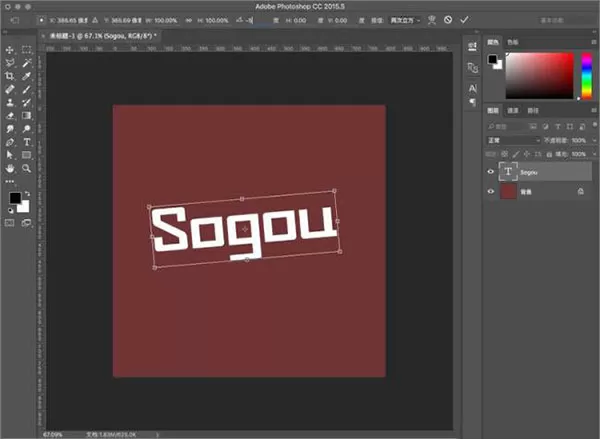Switch to the Channels tab

[513, 111]
